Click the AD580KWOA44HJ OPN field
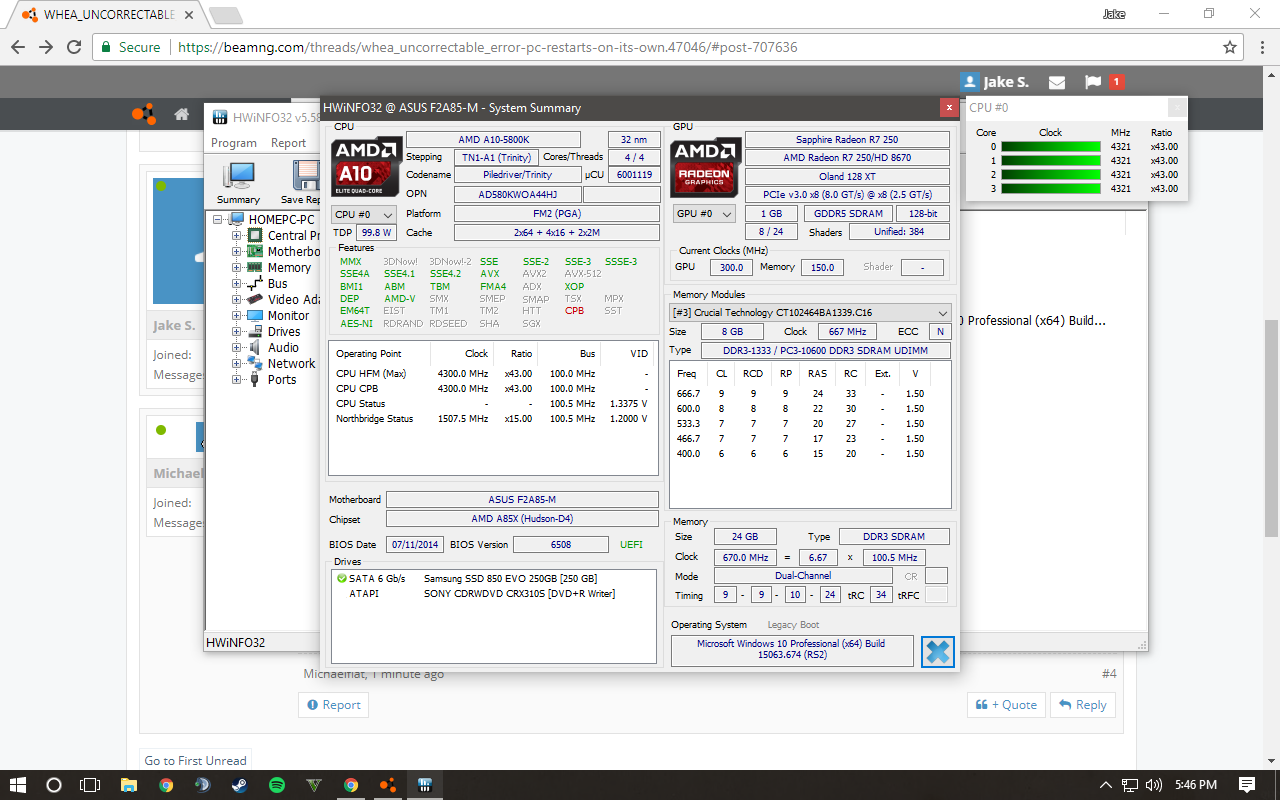The width and height of the screenshot is (1280, 800). [x=517, y=195]
